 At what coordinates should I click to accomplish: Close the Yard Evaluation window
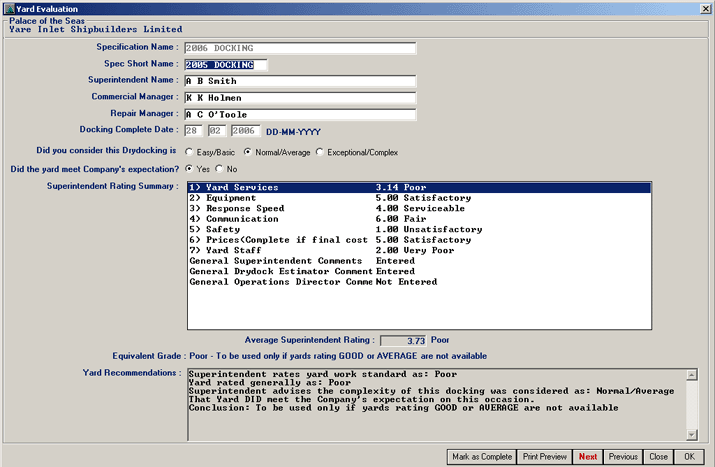(704, 8)
